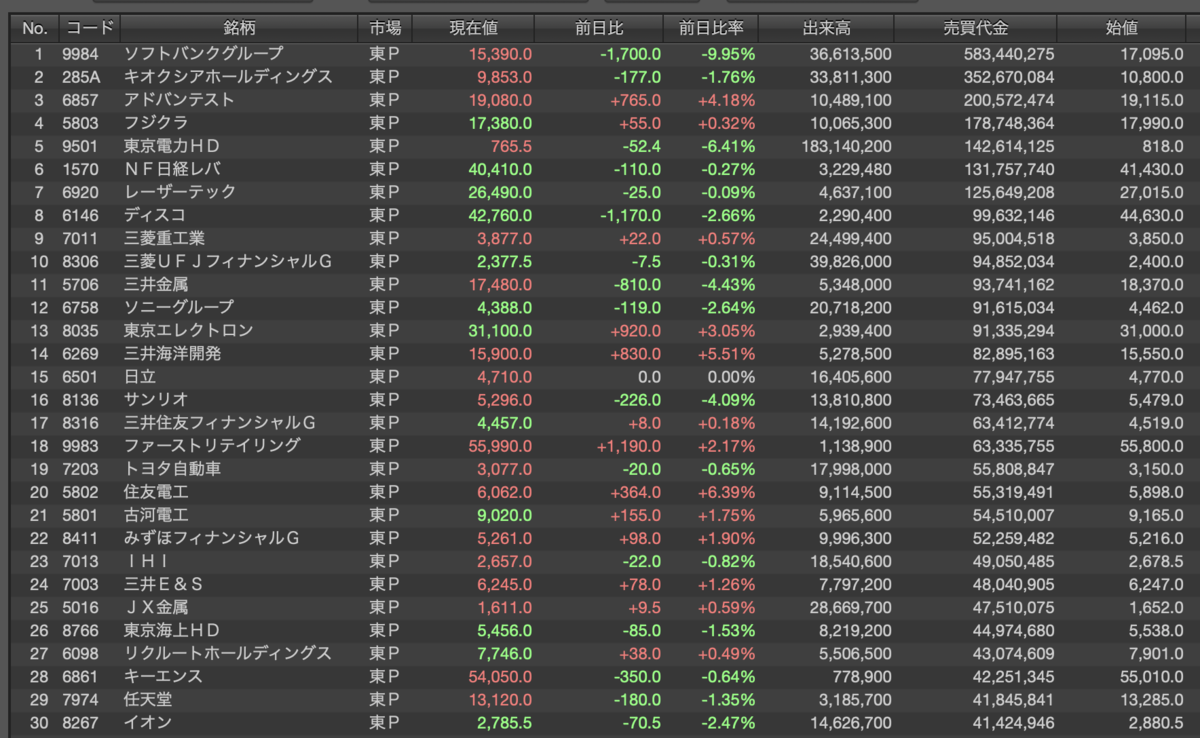1200x738 pixels.
Task: Select the アドバンテスト stock name
Action: 179,100
